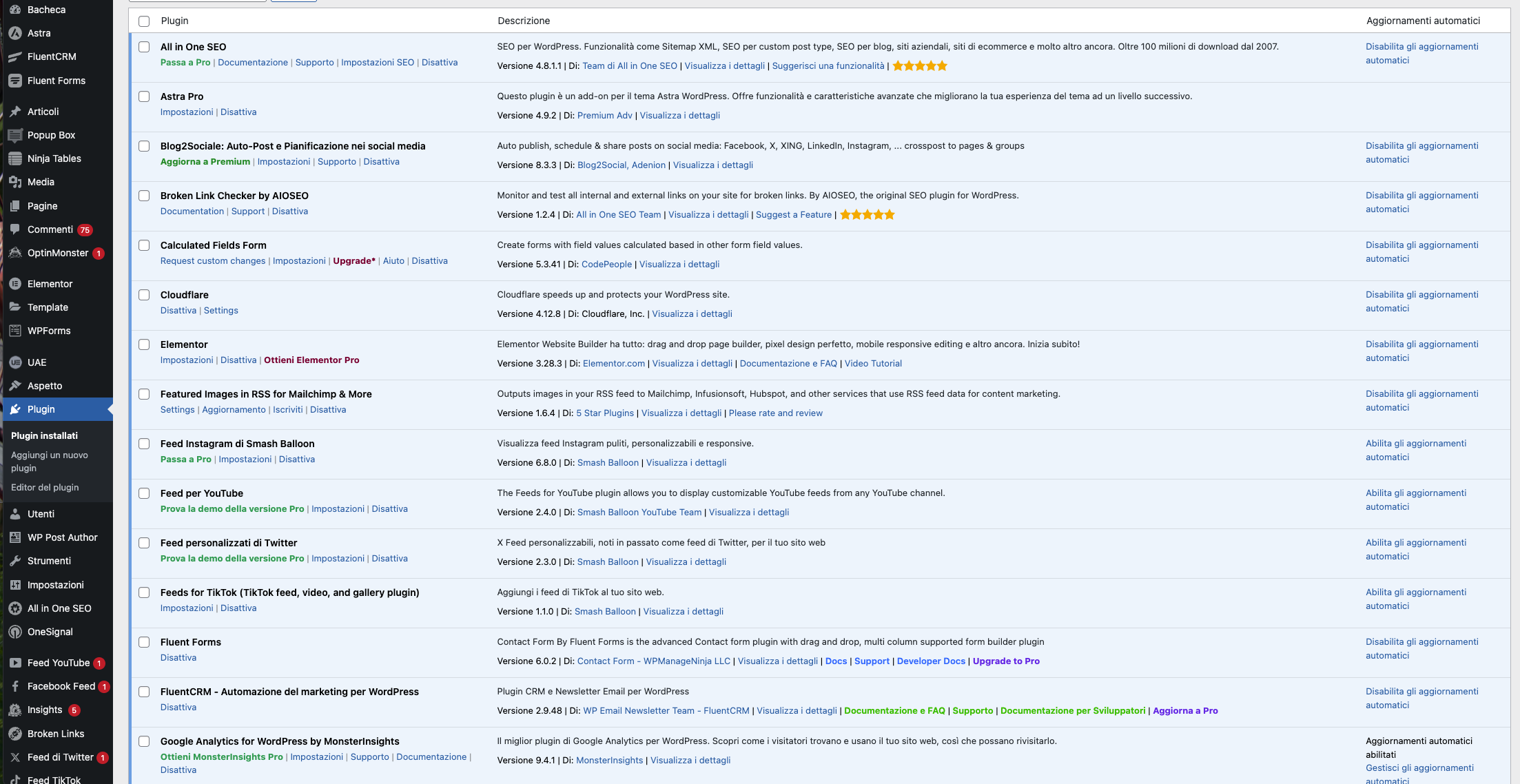Open Smash Balloon YouTube Team author link
This screenshot has width=1520, height=784.
tap(639, 512)
